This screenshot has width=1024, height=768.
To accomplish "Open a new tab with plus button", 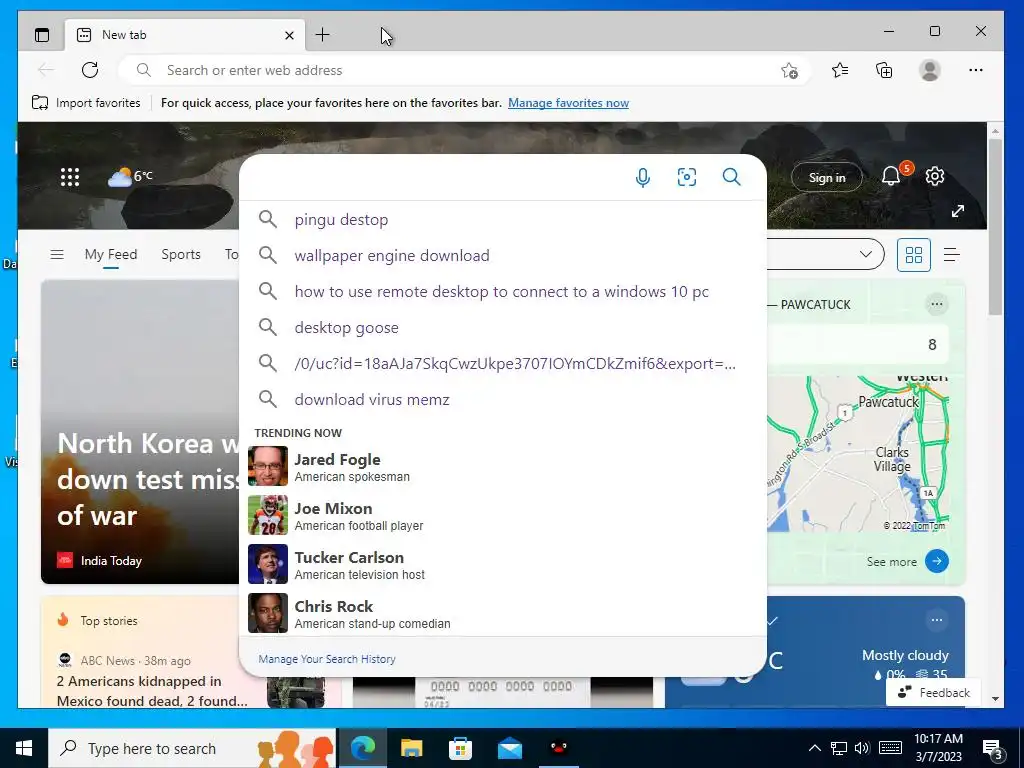I will point(323,35).
